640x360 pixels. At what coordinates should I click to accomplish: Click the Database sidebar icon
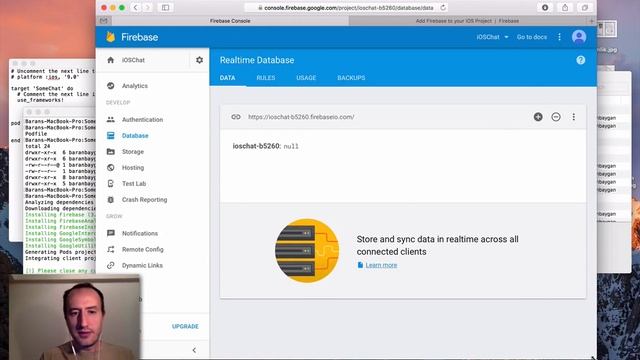pyautogui.click(x=111, y=136)
